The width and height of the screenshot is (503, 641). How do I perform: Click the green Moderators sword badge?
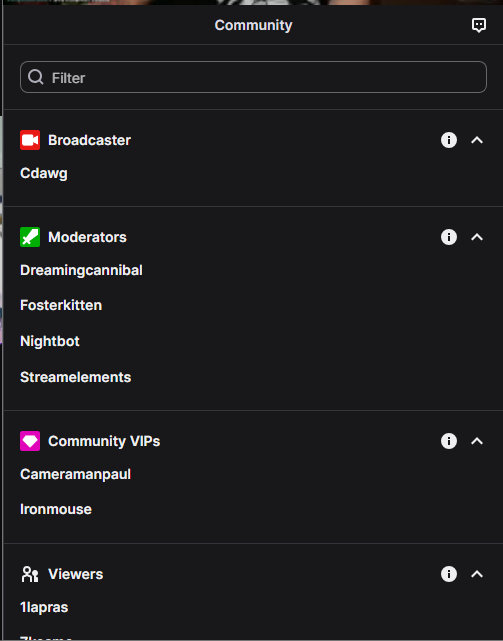30,237
